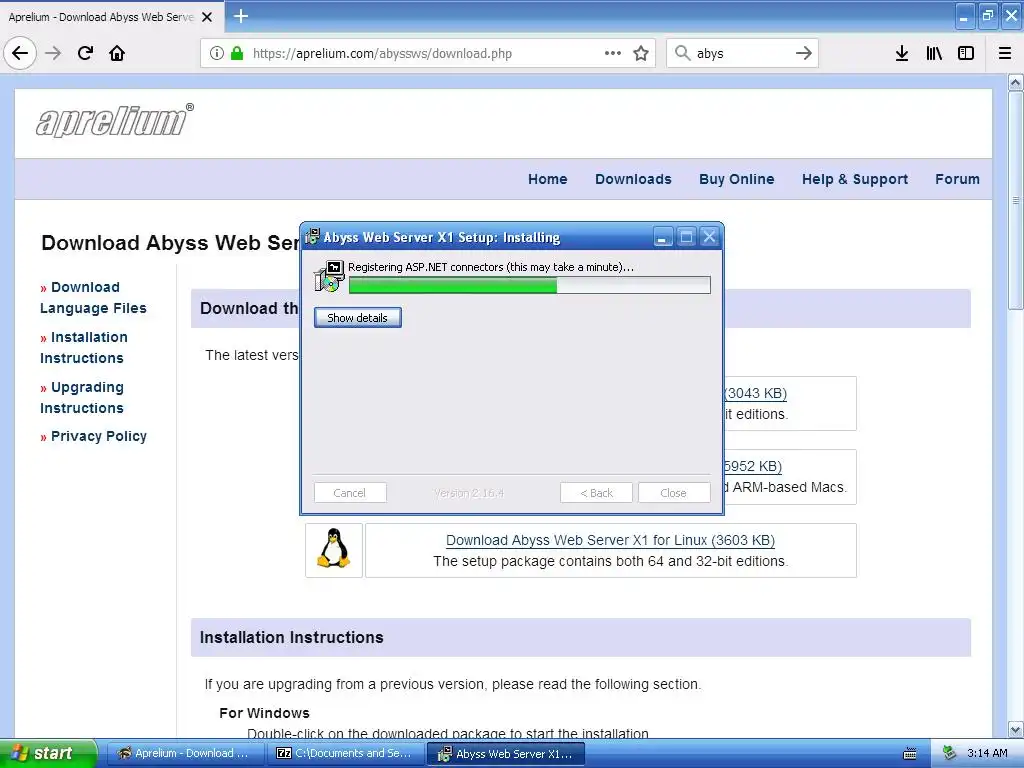
Task: Click the installation progress bar
Action: (x=530, y=285)
